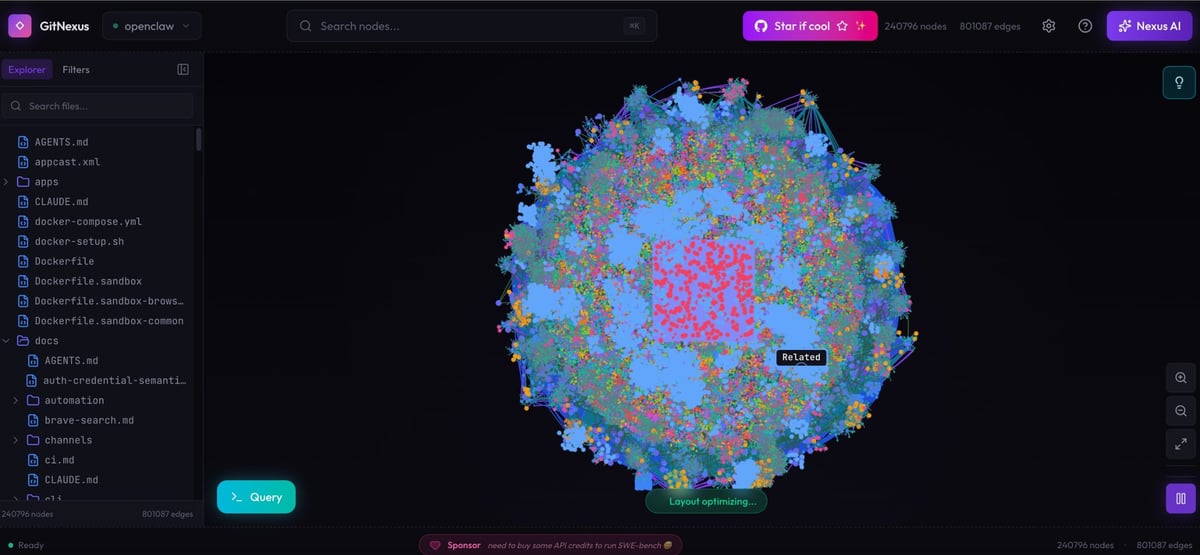Switch to the Filters tab
Image resolution: width=1200 pixels, height=555 pixels.
pos(76,70)
